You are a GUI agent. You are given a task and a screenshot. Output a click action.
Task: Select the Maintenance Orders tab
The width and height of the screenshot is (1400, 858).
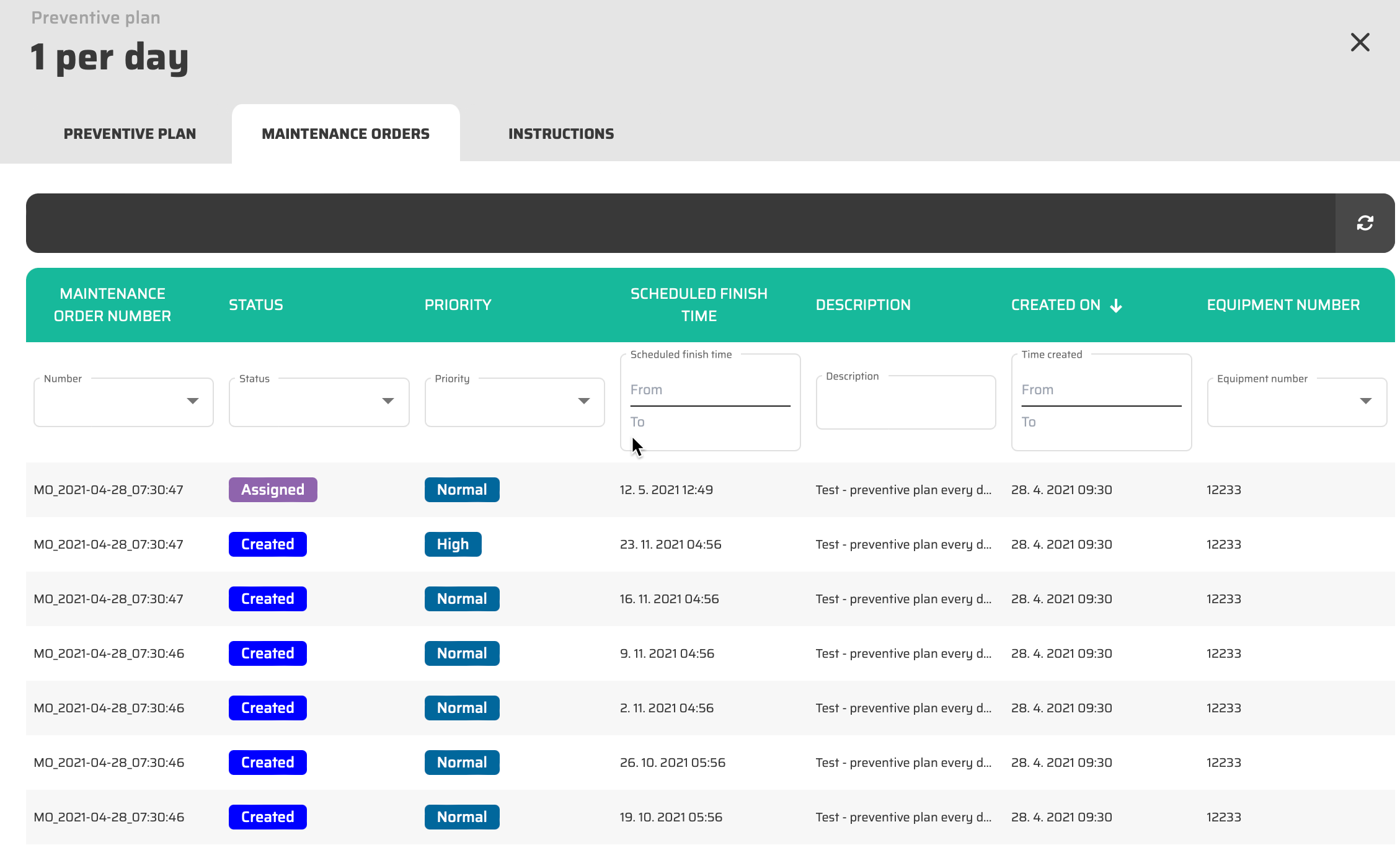(345, 134)
